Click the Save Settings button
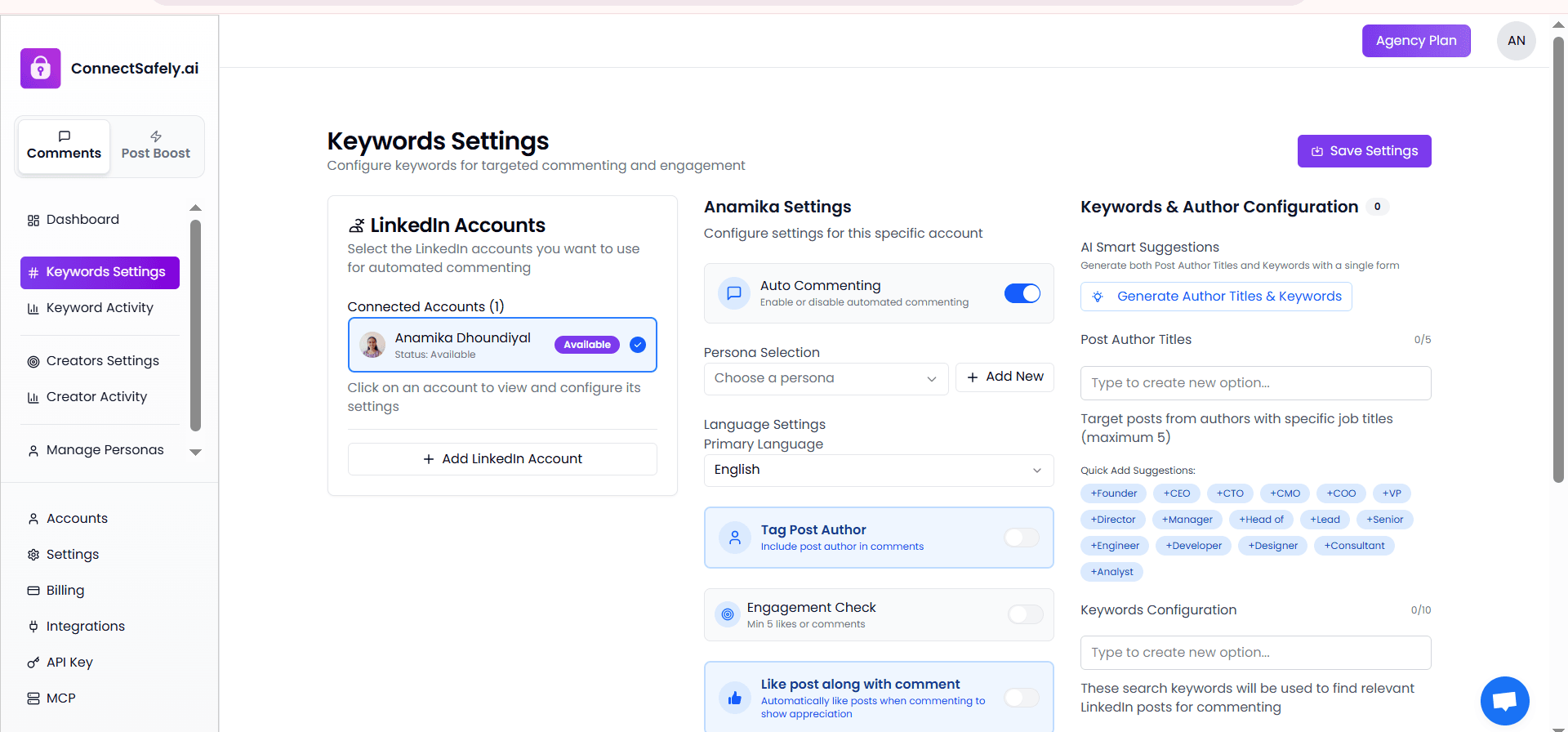 tap(1365, 151)
